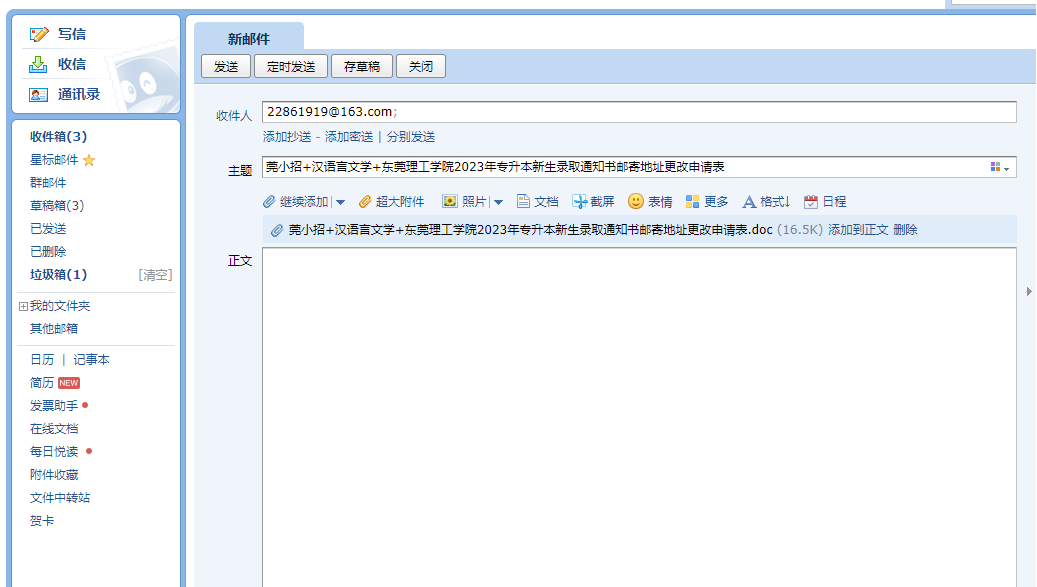1037x587 pixels.
Task: Click the inbox download icon beside 收信
Action: [x=38, y=64]
